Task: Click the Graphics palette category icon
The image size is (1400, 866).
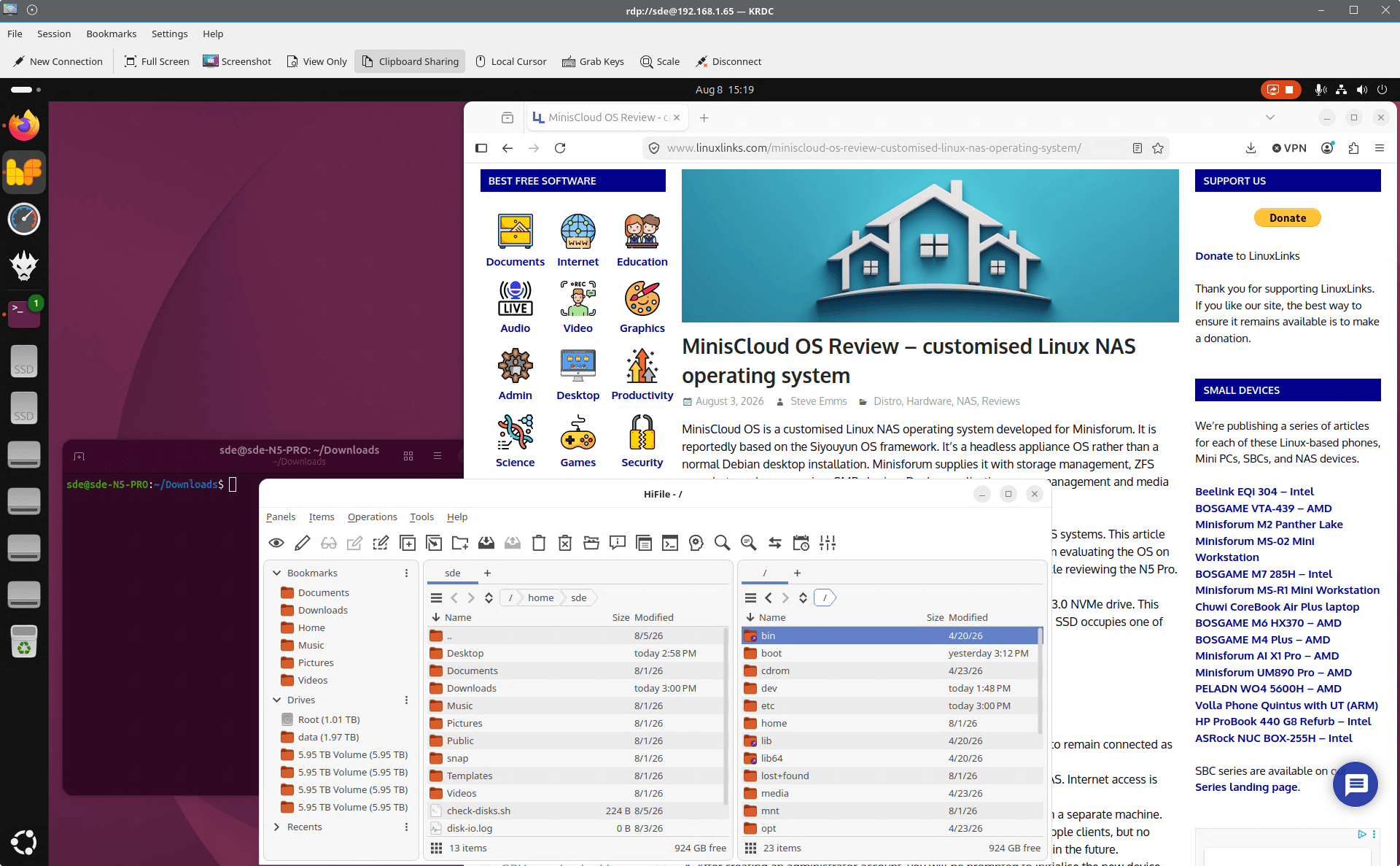Action: 642,298
